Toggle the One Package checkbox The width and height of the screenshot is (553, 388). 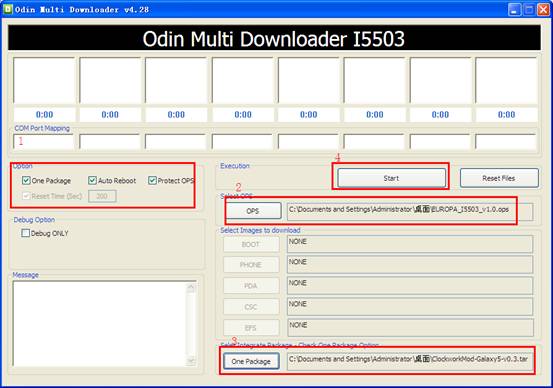click(26, 181)
